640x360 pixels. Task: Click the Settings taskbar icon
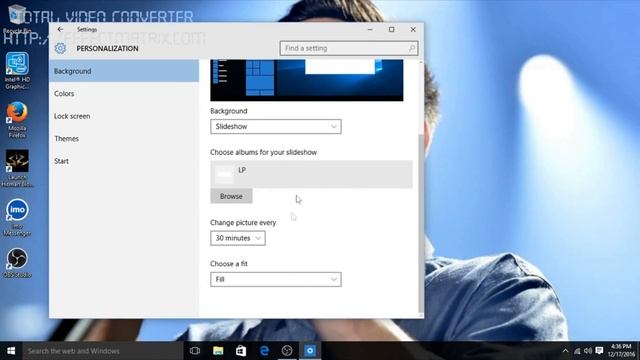310,351
